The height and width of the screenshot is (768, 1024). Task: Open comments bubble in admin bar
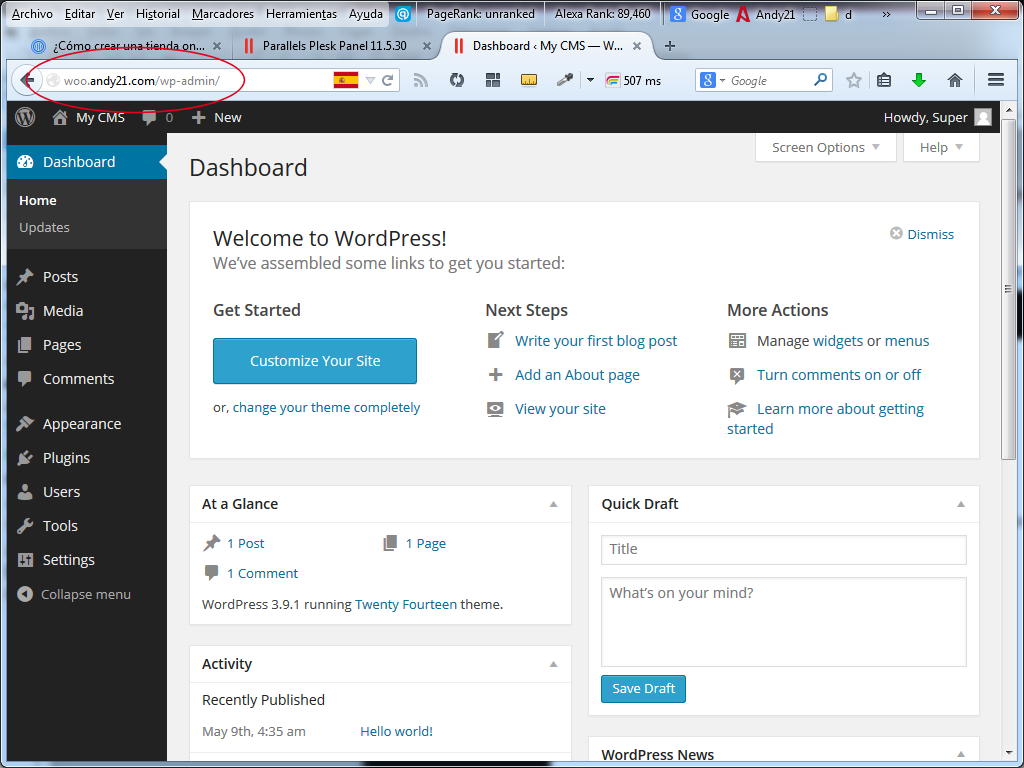click(x=150, y=118)
